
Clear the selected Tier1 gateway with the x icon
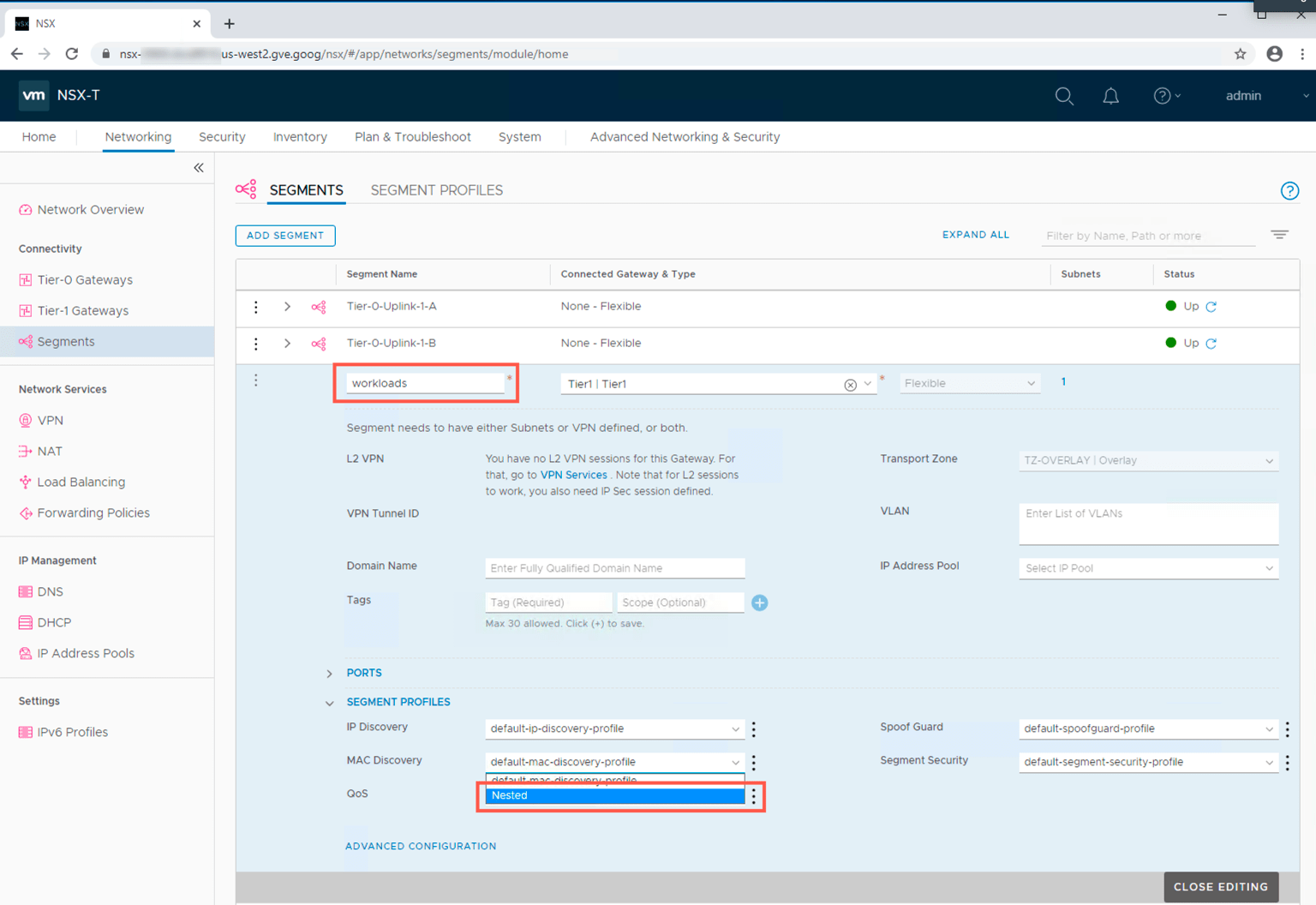click(x=851, y=384)
